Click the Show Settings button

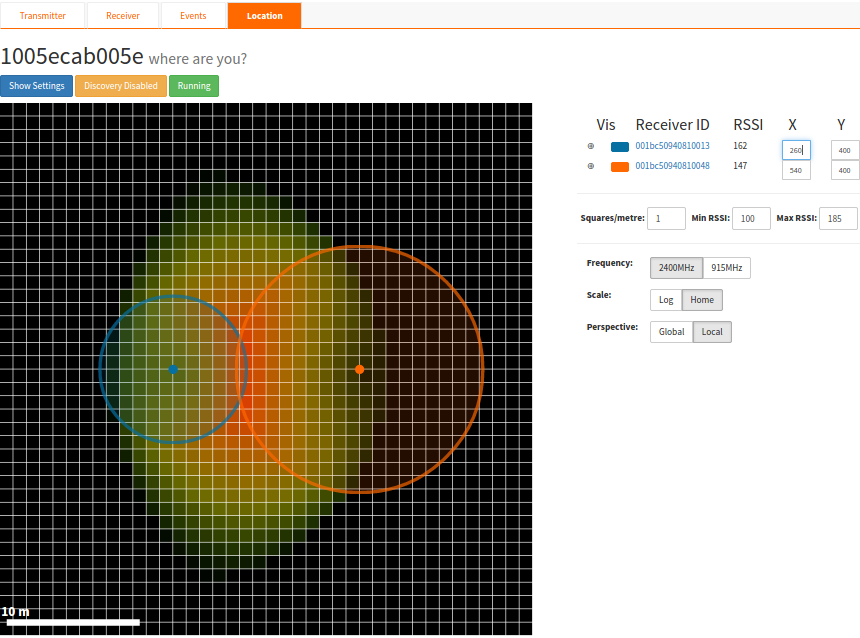point(37,86)
